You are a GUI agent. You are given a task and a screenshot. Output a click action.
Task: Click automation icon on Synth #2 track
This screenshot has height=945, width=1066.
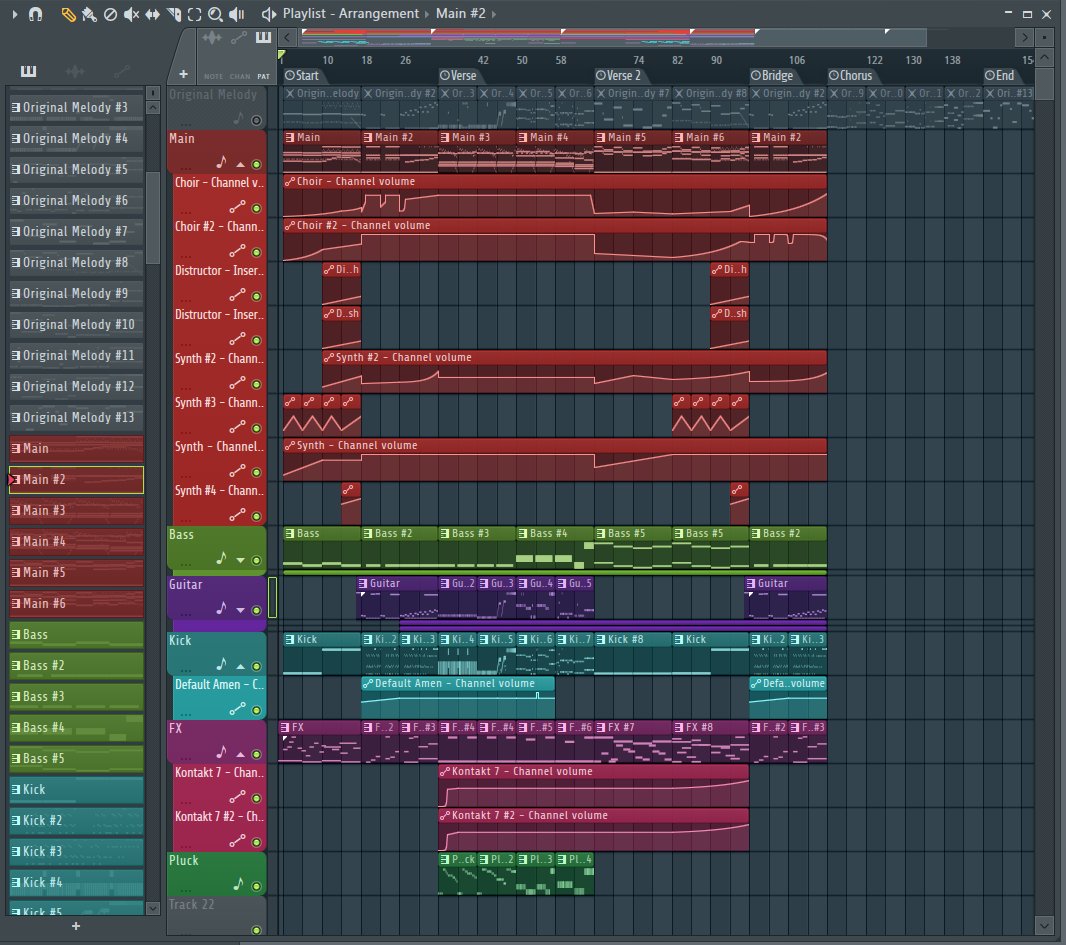(237, 383)
